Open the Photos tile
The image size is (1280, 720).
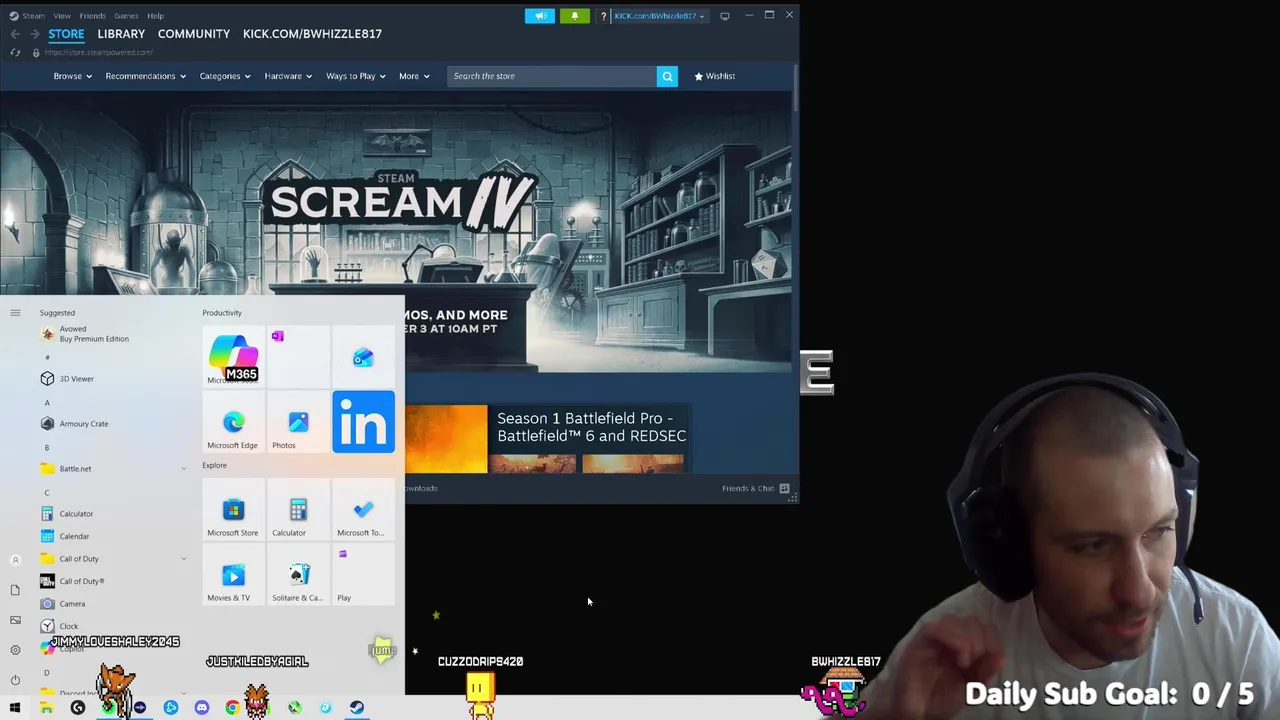tap(298, 422)
